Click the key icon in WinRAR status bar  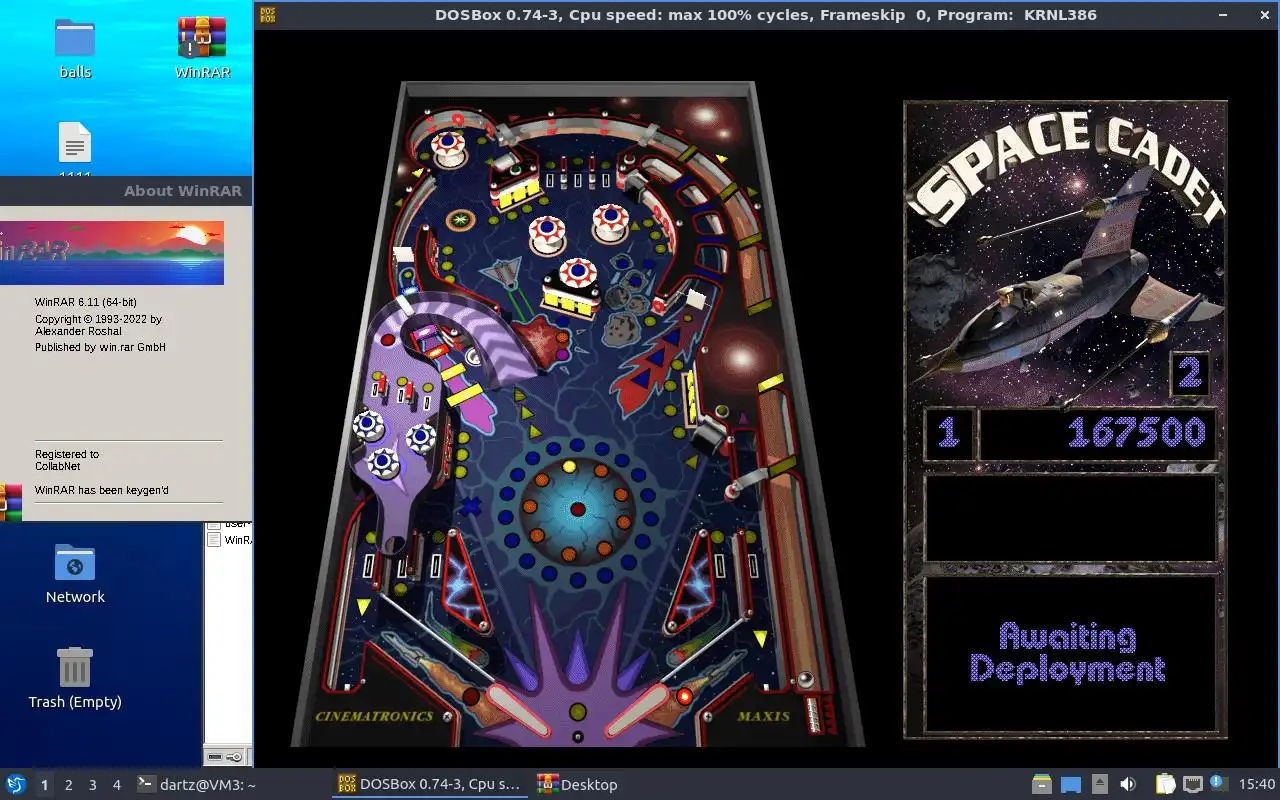[234, 757]
